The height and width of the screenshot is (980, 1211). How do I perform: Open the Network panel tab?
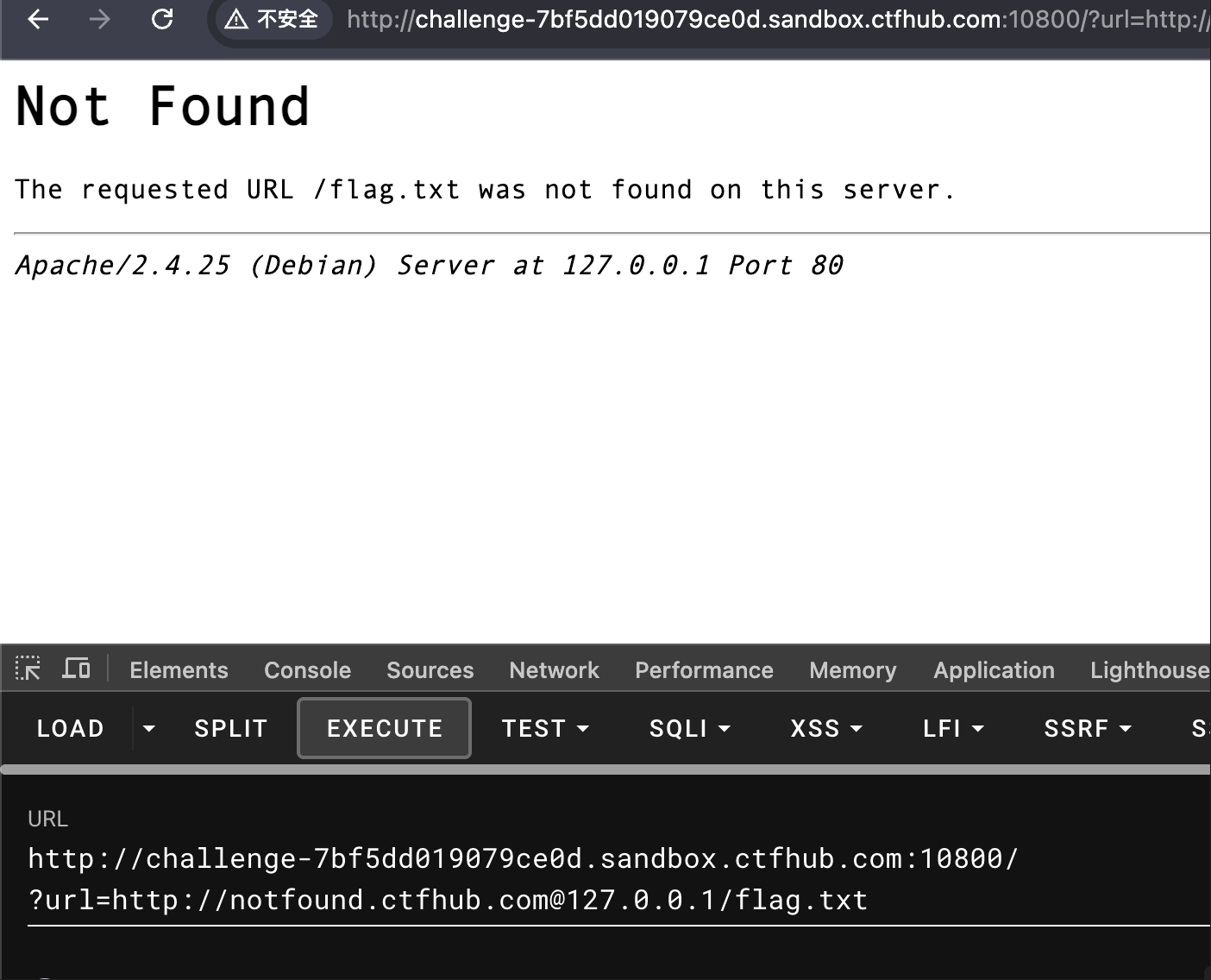554,670
